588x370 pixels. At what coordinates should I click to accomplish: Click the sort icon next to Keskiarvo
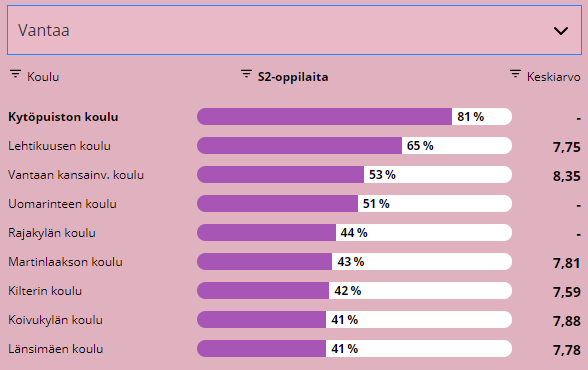[x=516, y=74]
